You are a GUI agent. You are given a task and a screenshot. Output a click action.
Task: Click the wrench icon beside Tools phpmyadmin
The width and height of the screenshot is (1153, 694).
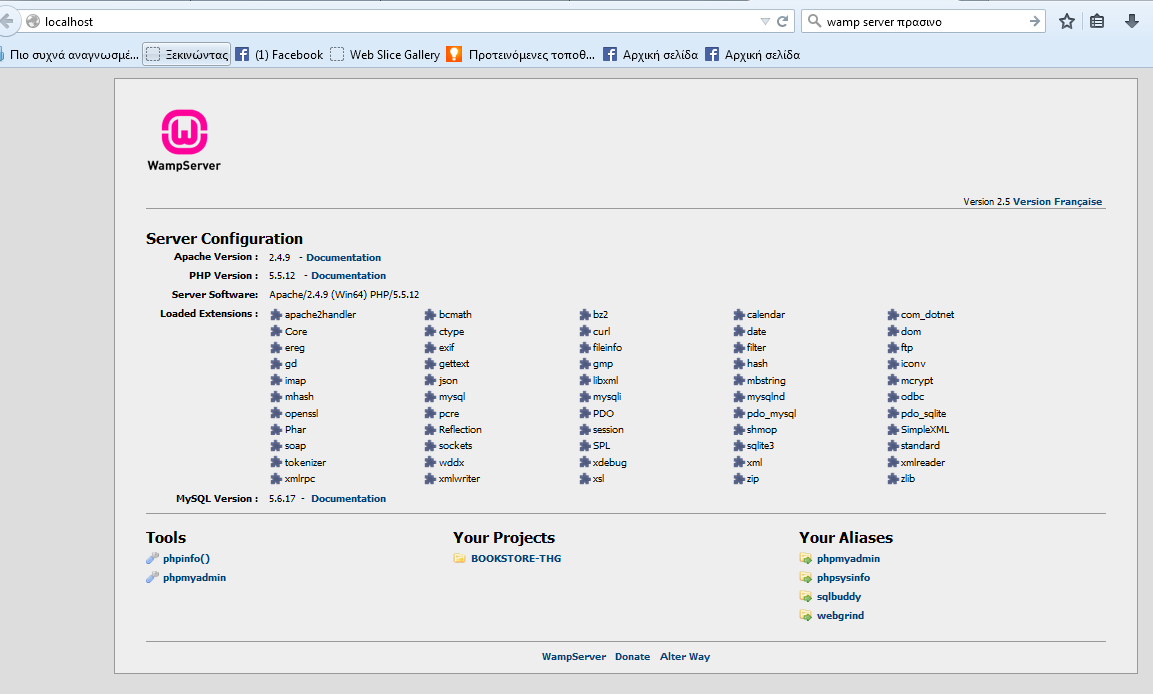click(152, 578)
